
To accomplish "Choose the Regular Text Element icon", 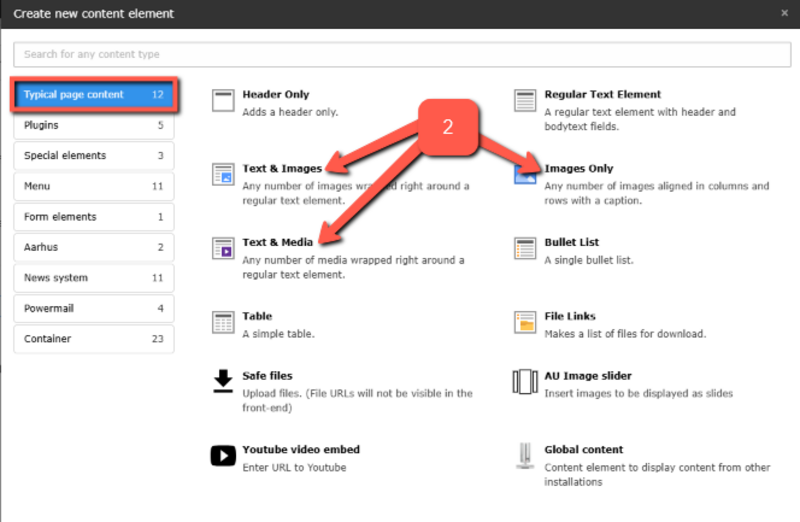I will [525, 101].
